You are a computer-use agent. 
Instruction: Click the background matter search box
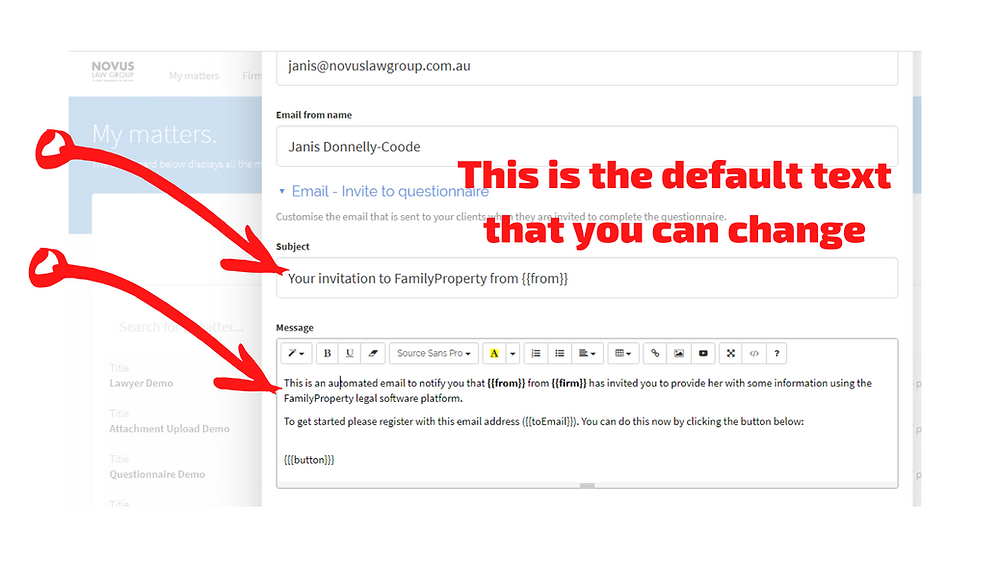[x=182, y=327]
